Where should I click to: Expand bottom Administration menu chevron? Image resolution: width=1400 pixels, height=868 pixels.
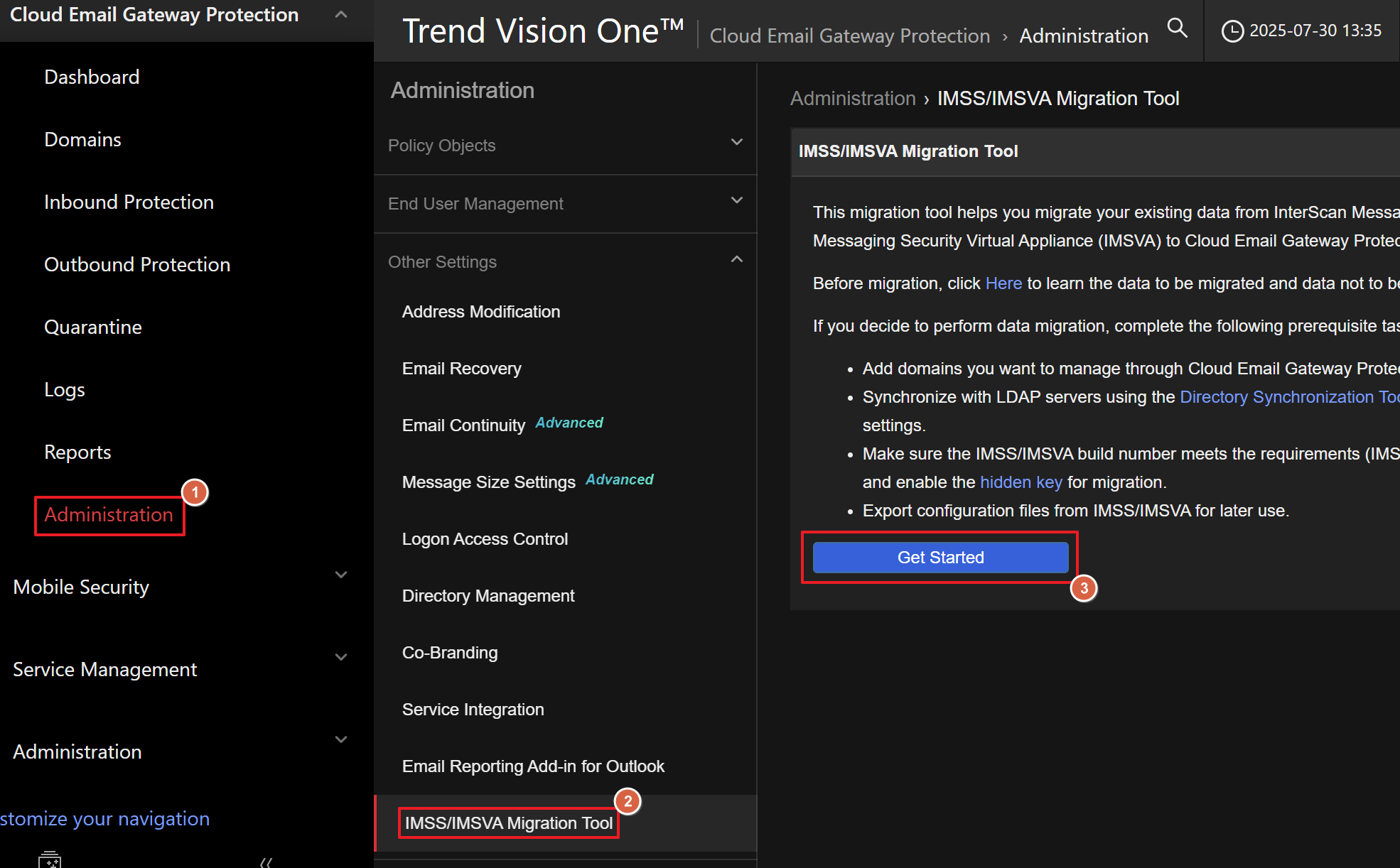point(341,739)
